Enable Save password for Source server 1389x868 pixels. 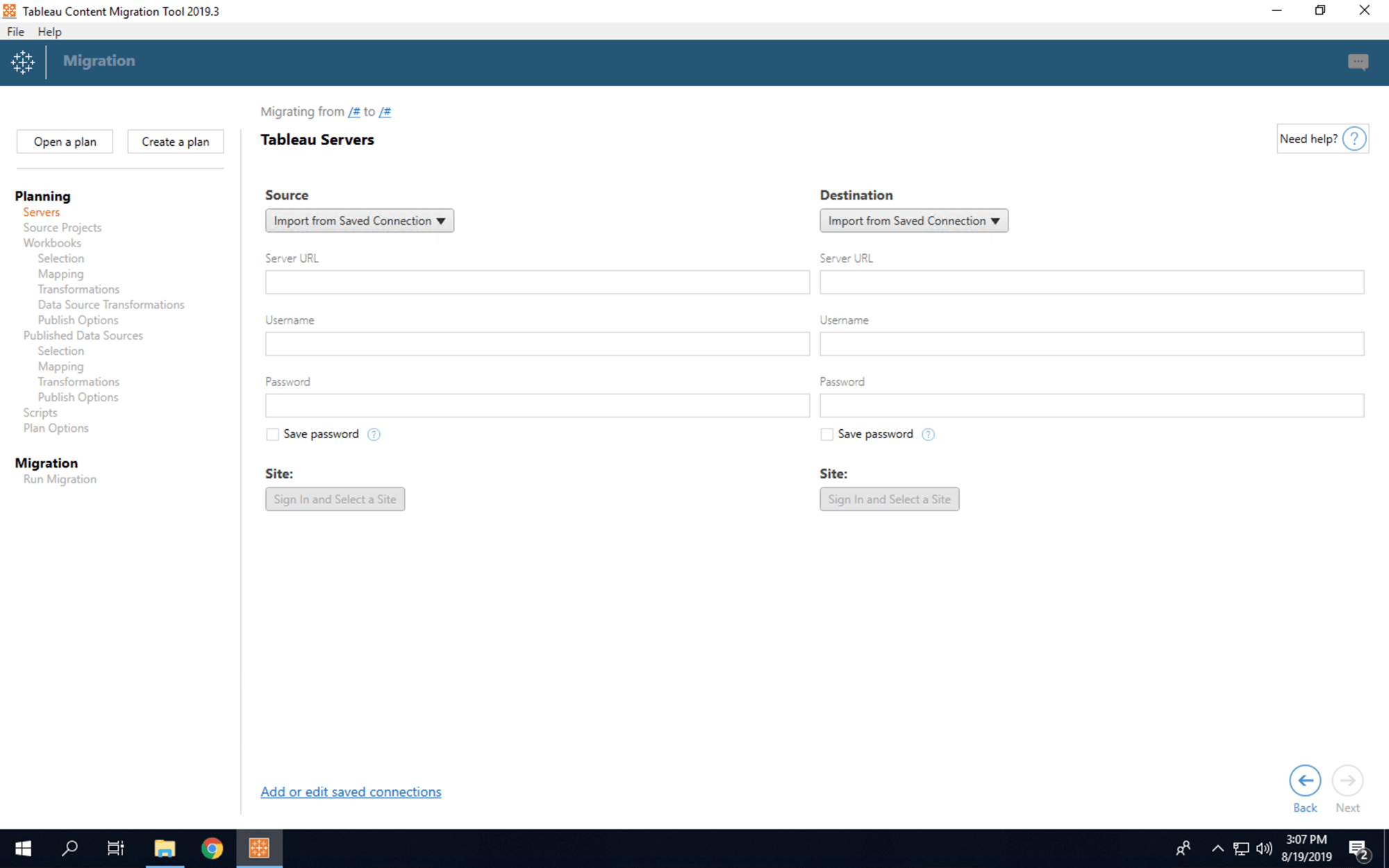(272, 435)
